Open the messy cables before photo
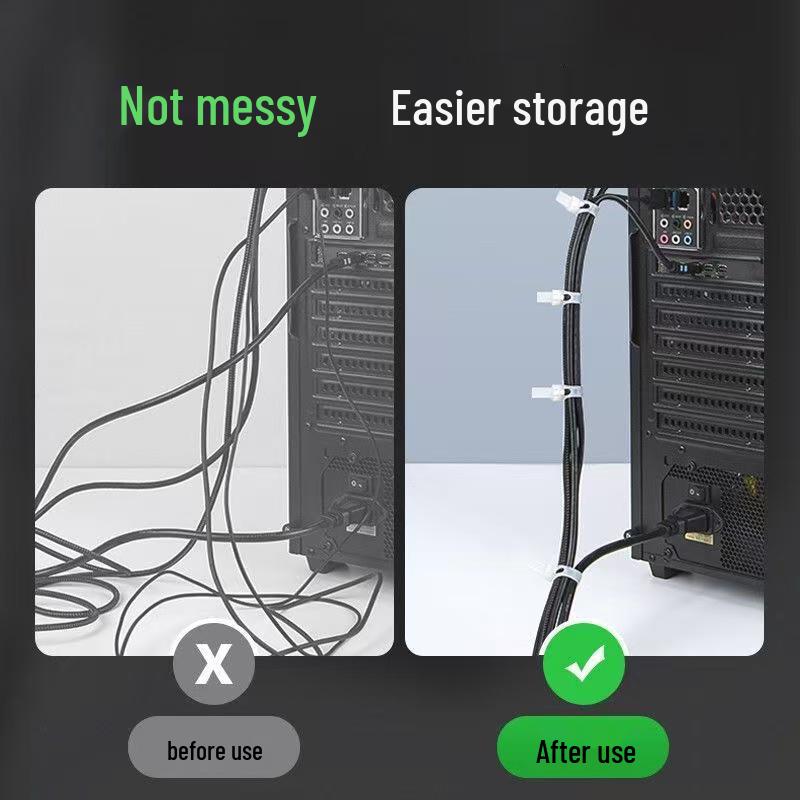 (214, 422)
